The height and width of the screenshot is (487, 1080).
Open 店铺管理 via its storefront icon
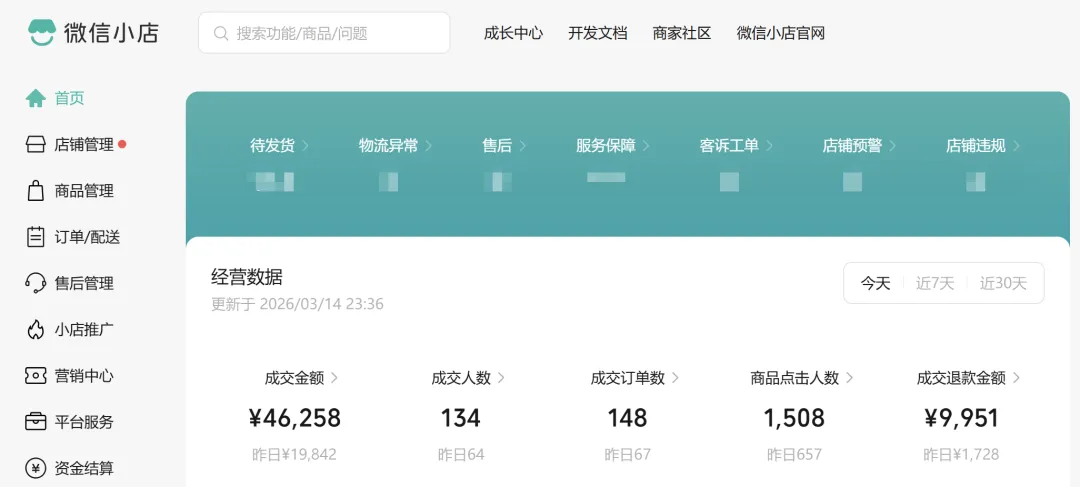point(36,145)
